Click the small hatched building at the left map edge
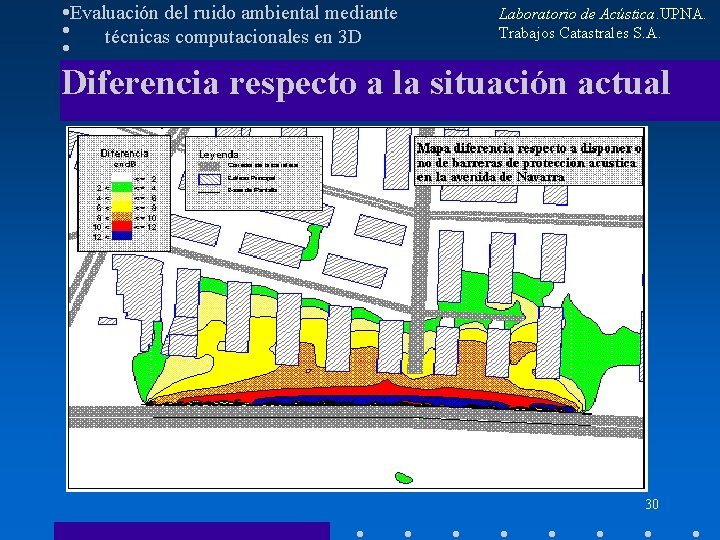The height and width of the screenshot is (540, 720). click(x=107, y=321)
